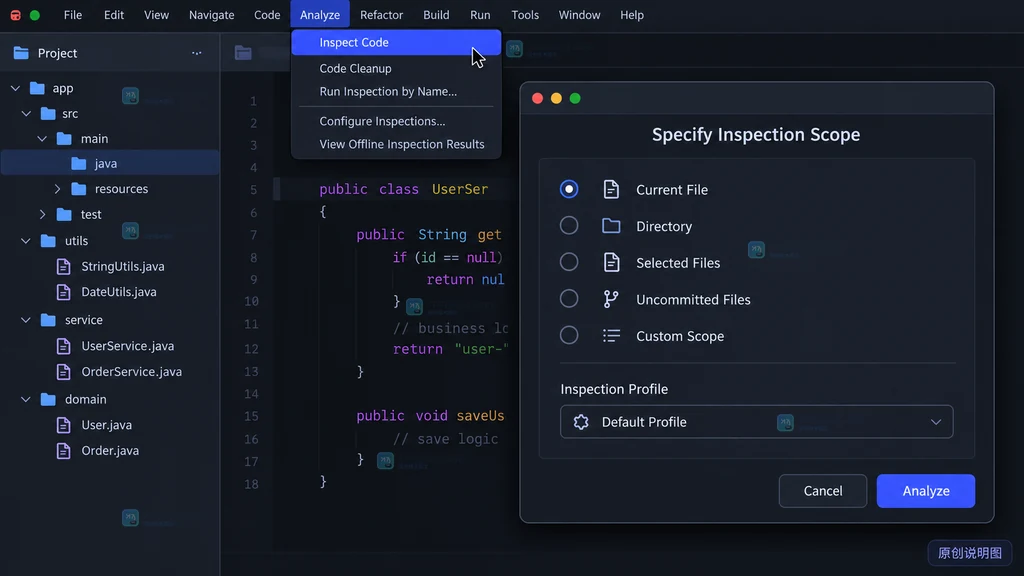The image size is (1024, 576).
Task: Click the src folder icon
Action: [48, 114]
